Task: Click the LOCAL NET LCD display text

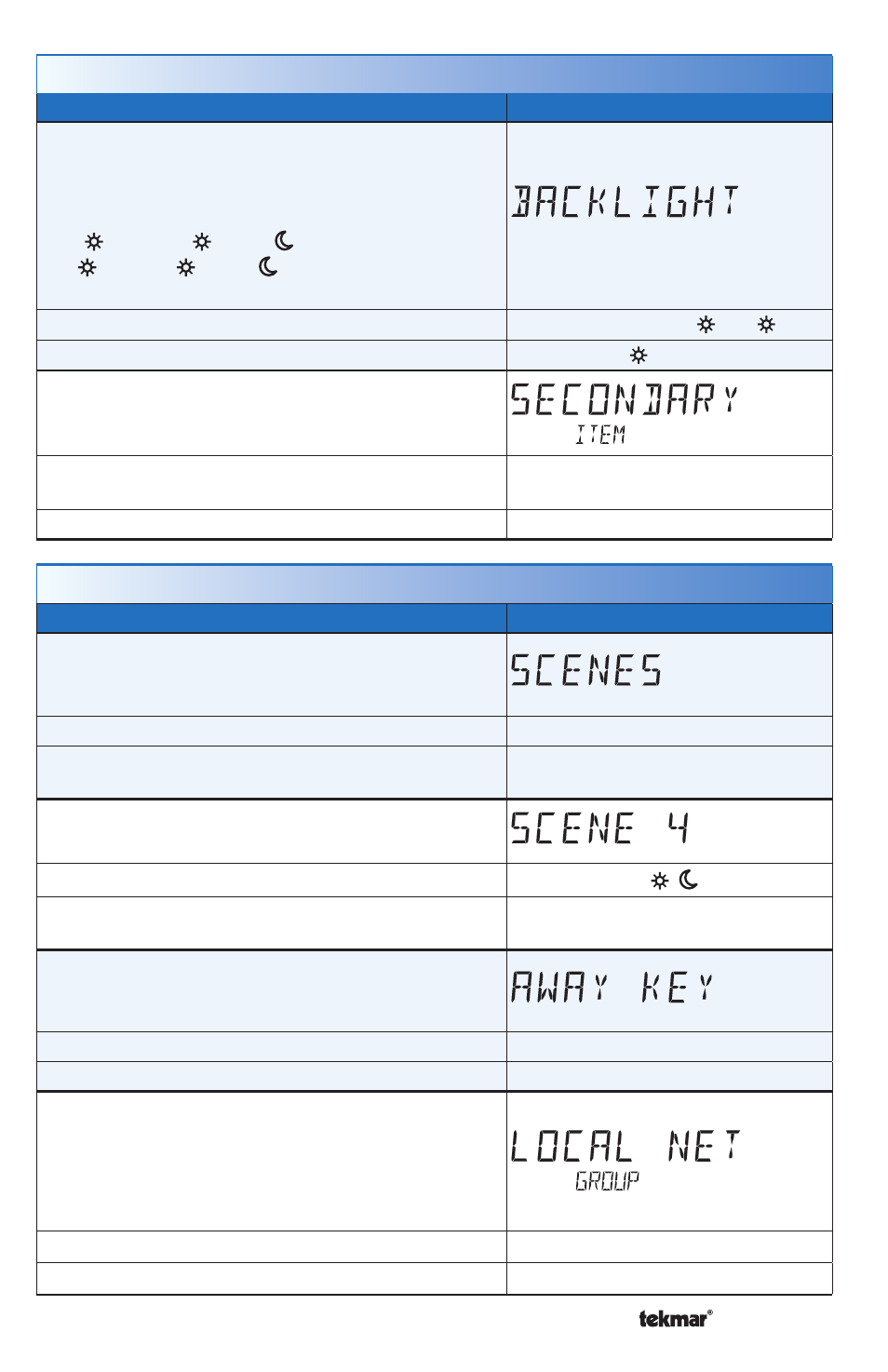Action: point(626,1146)
